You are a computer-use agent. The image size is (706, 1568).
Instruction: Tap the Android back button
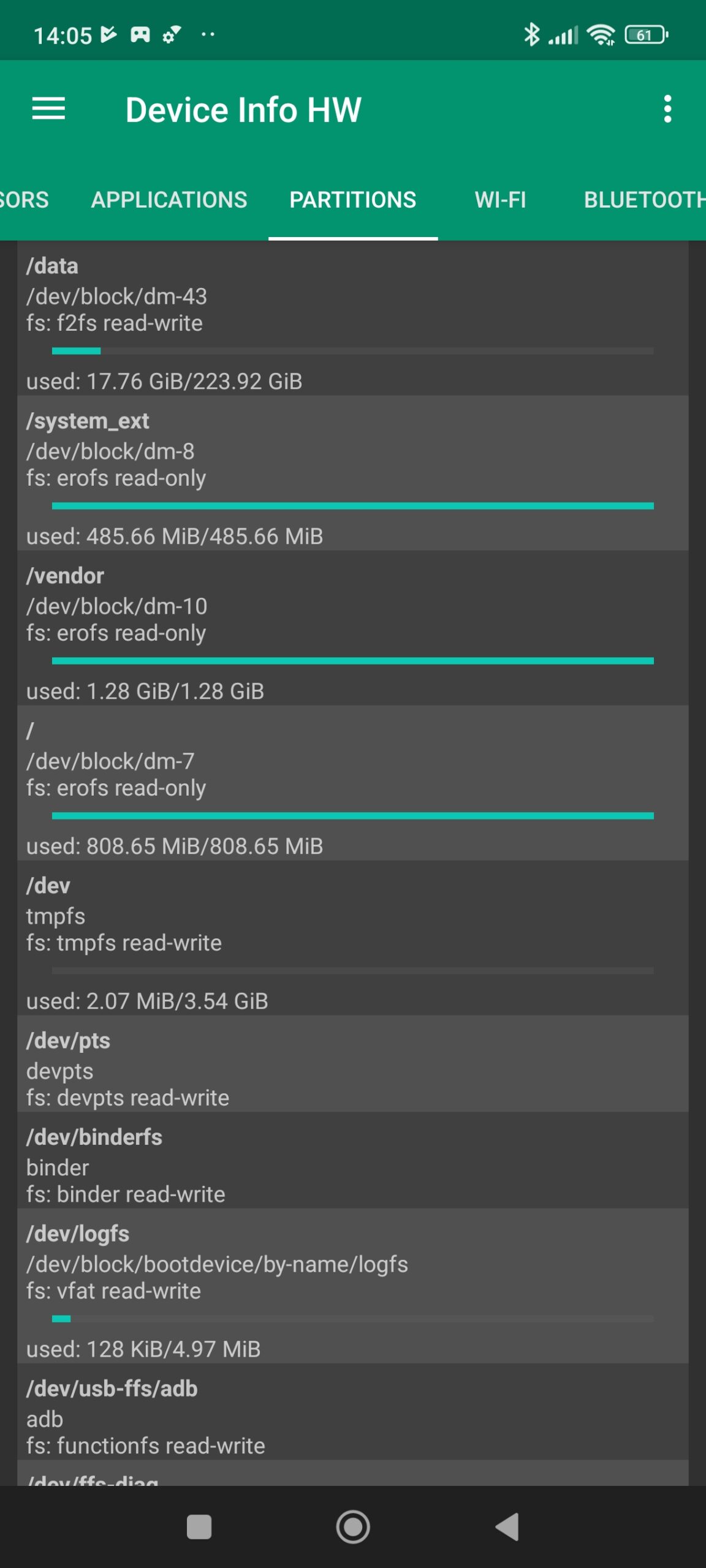click(x=507, y=1526)
